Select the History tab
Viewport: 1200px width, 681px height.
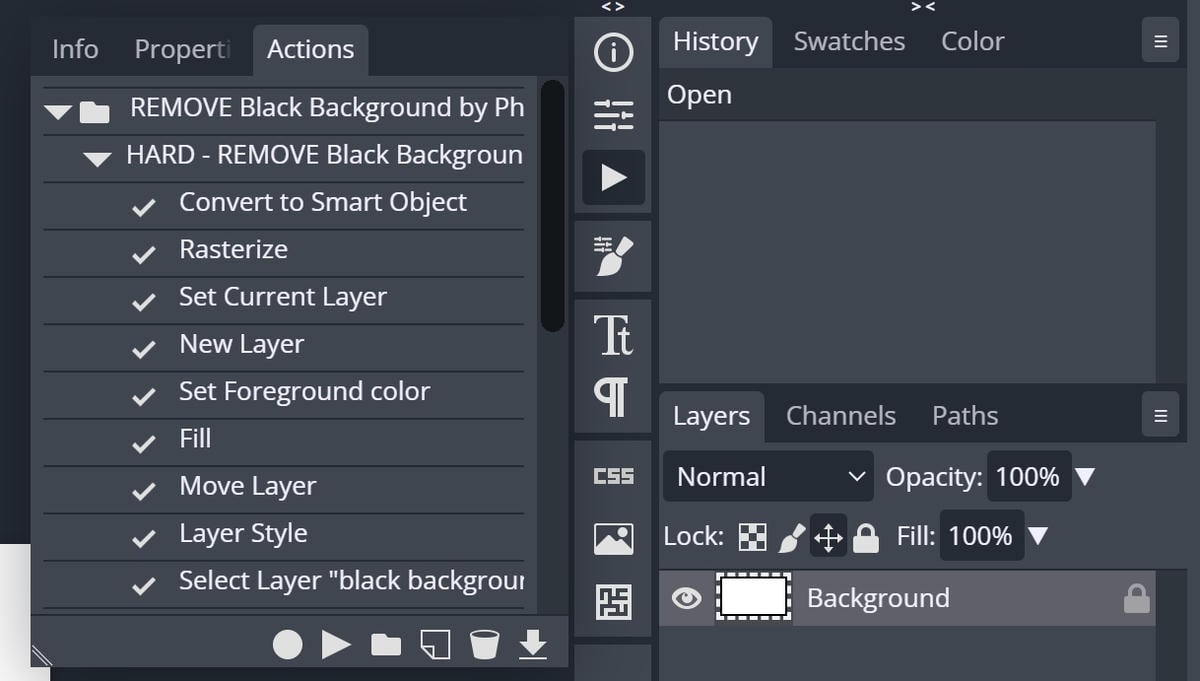pos(716,42)
